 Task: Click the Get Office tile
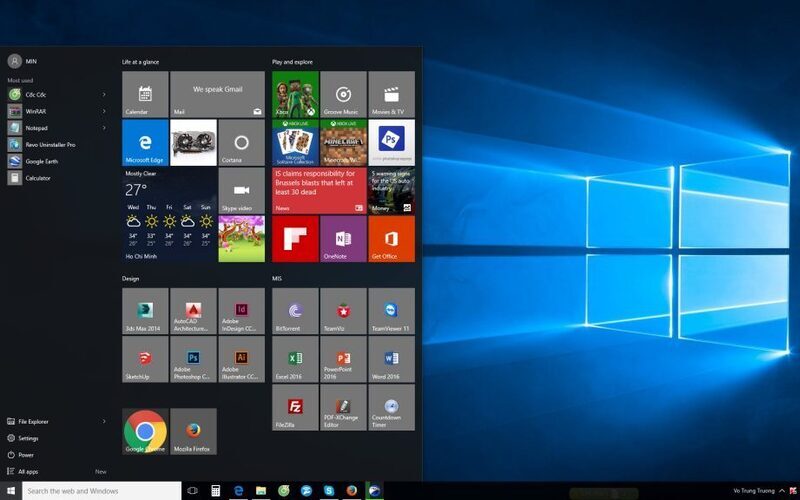[391, 239]
